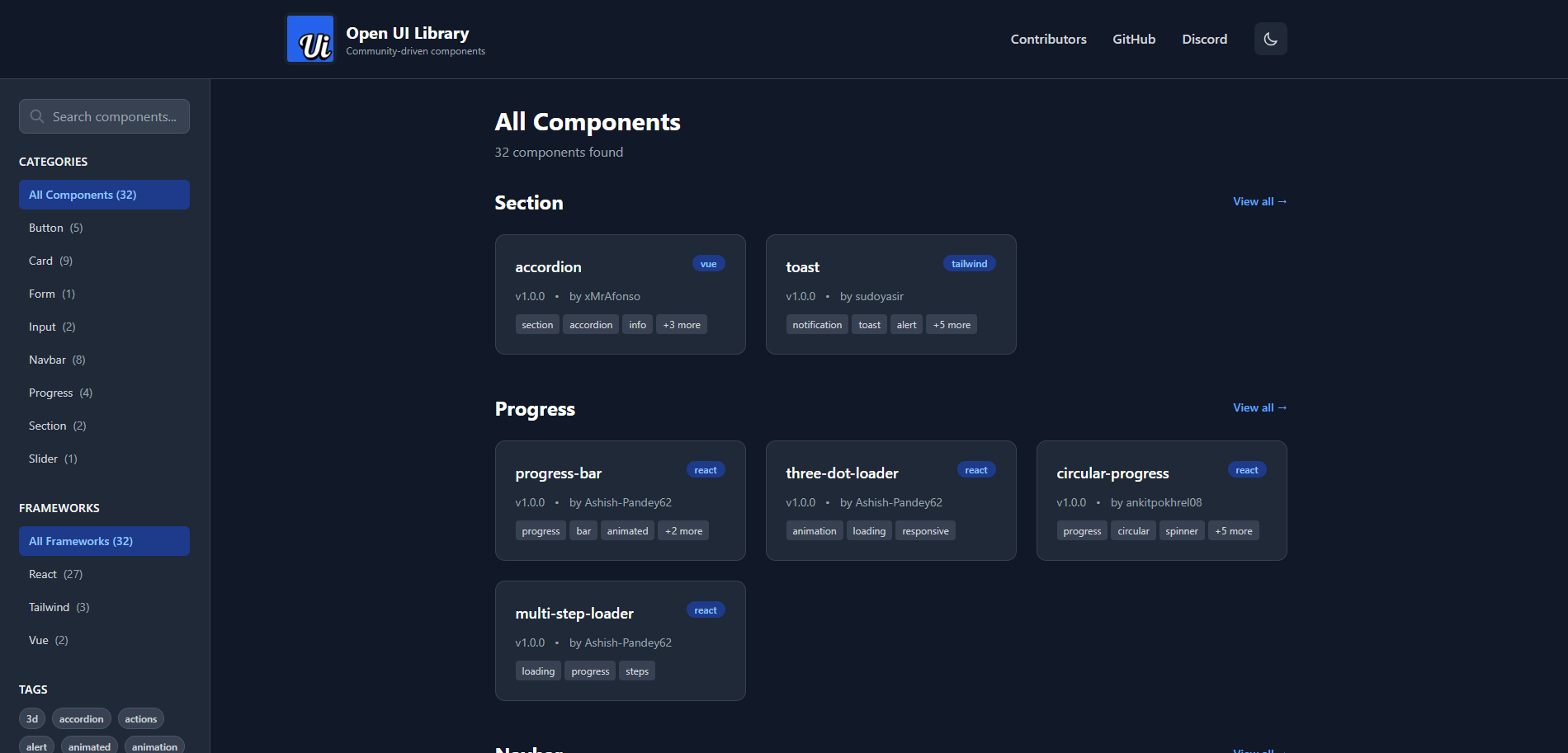This screenshot has width=1568, height=753.
Task: Go to the Discord link
Action: pos(1204,39)
